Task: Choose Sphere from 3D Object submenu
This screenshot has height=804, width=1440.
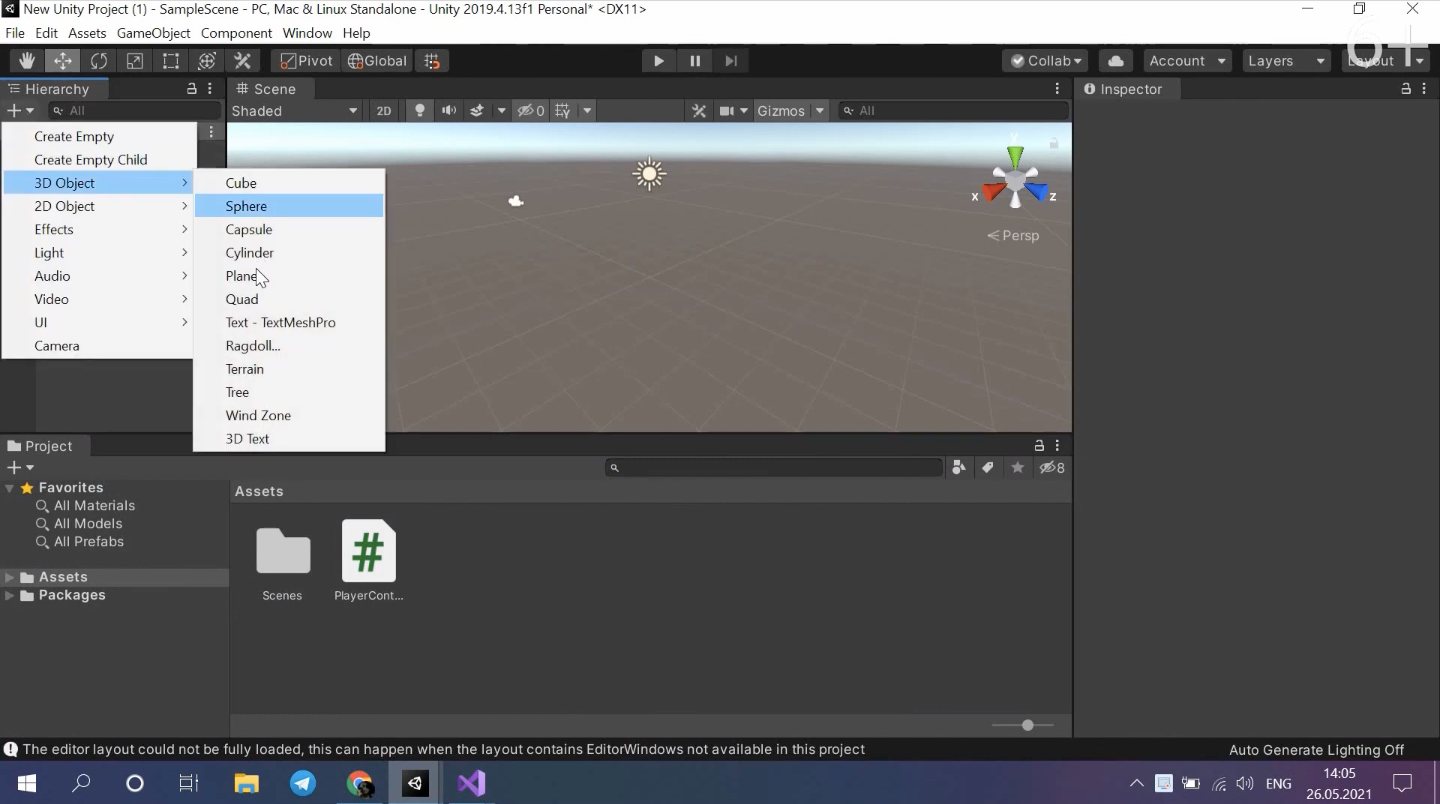Action: click(x=247, y=206)
